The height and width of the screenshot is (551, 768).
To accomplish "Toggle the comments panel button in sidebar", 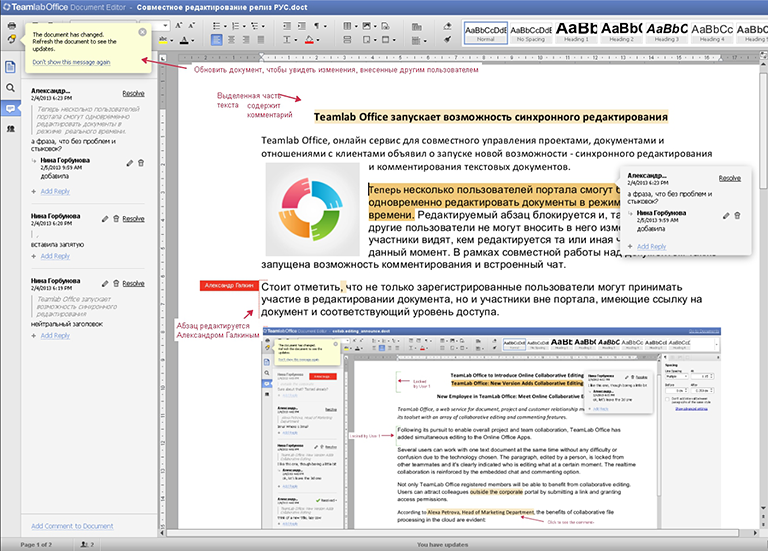I will click(x=10, y=108).
